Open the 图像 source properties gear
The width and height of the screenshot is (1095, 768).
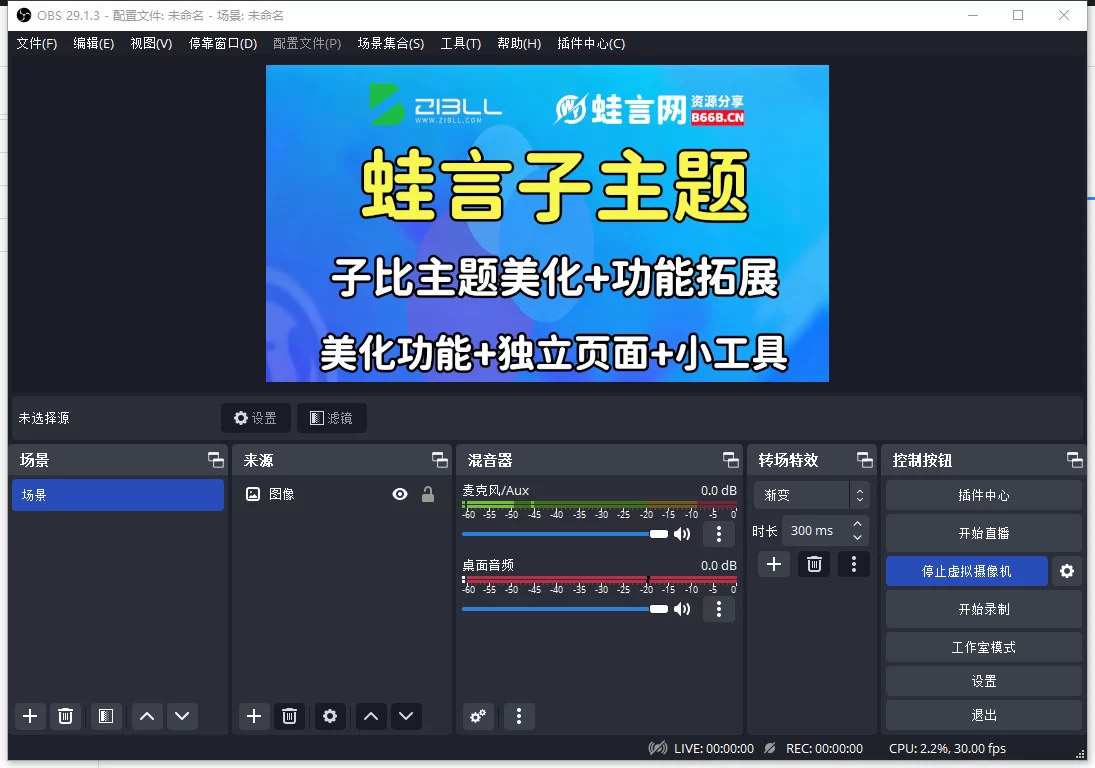pyautogui.click(x=330, y=716)
